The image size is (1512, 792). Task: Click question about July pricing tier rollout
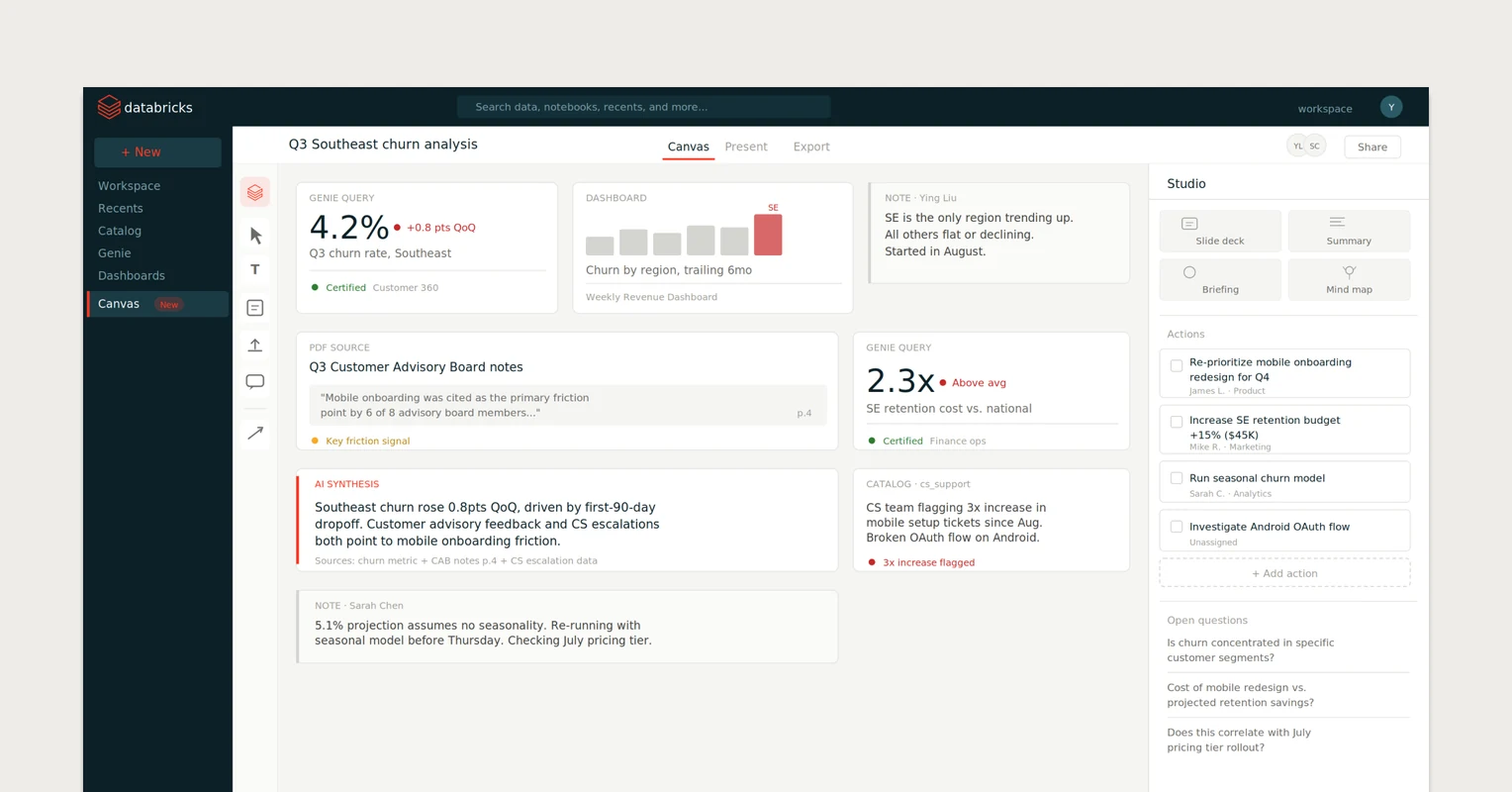(1239, 741)
